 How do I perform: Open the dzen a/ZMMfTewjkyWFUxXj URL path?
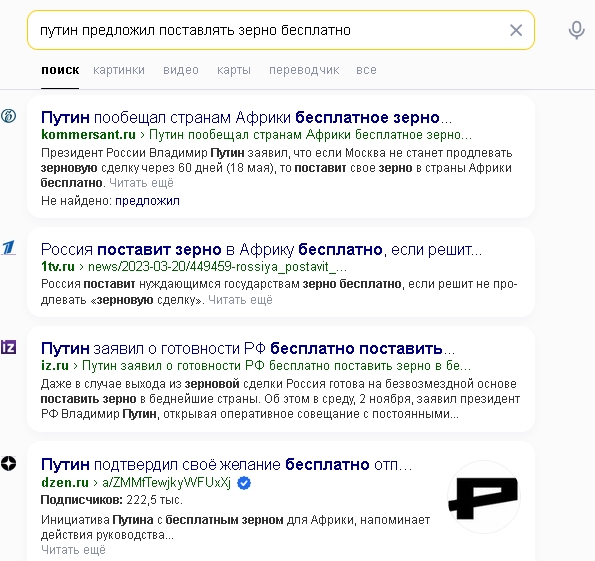(x=166, y=482)
